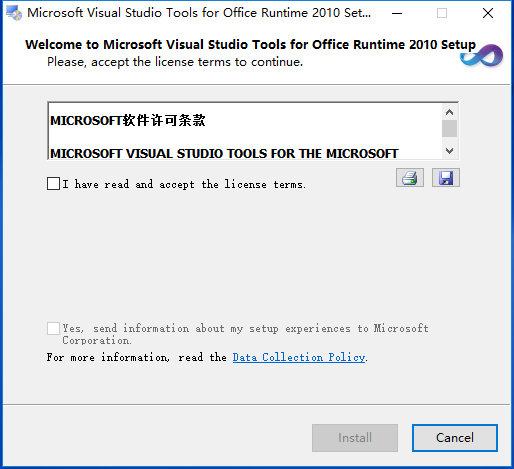Click the Visual Studio infinity logo

[x=482, y=56]
